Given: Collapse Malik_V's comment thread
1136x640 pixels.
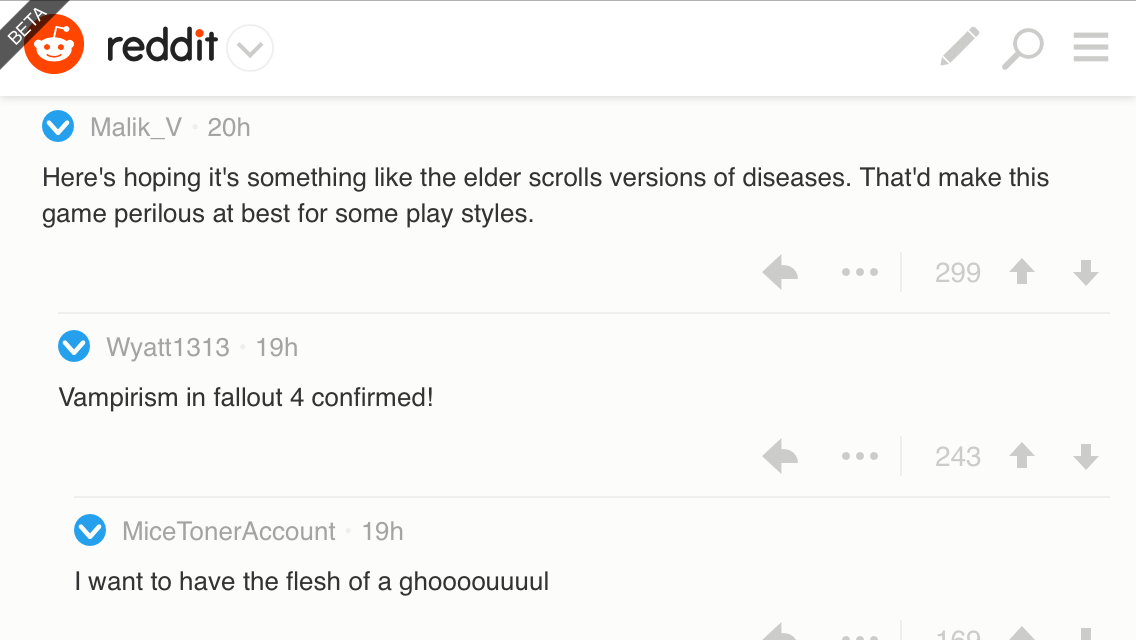Looking at the screenshot, I should [x=58, y=127].
